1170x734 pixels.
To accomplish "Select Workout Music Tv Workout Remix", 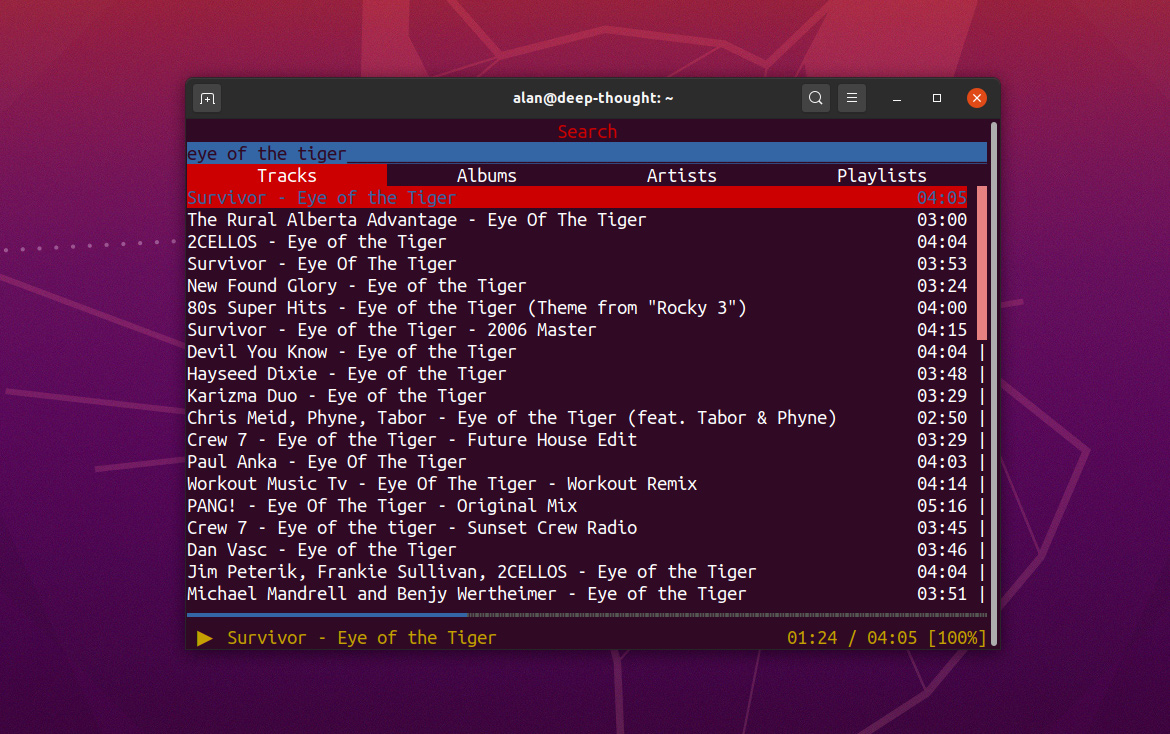I will (x=577, y=484).
